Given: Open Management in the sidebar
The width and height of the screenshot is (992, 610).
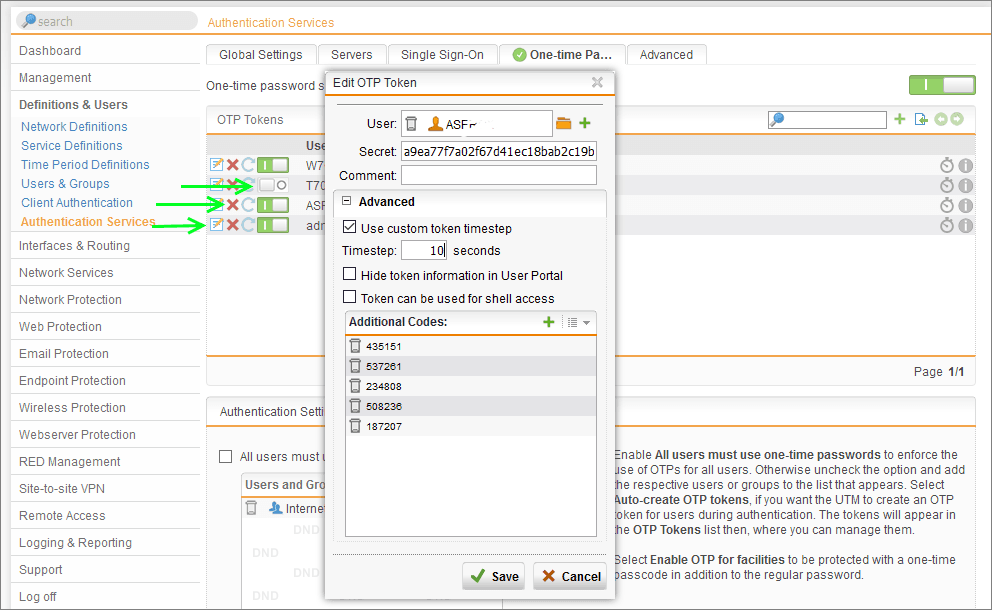Looking at the screenshot, I should click(55, 78).
